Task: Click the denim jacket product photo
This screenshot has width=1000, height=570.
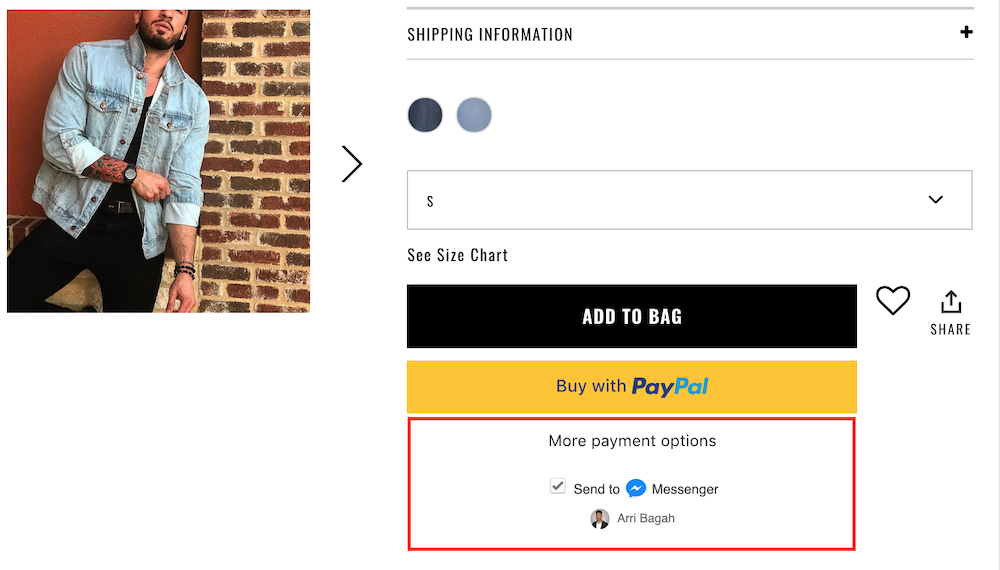Action: [158, 160]
